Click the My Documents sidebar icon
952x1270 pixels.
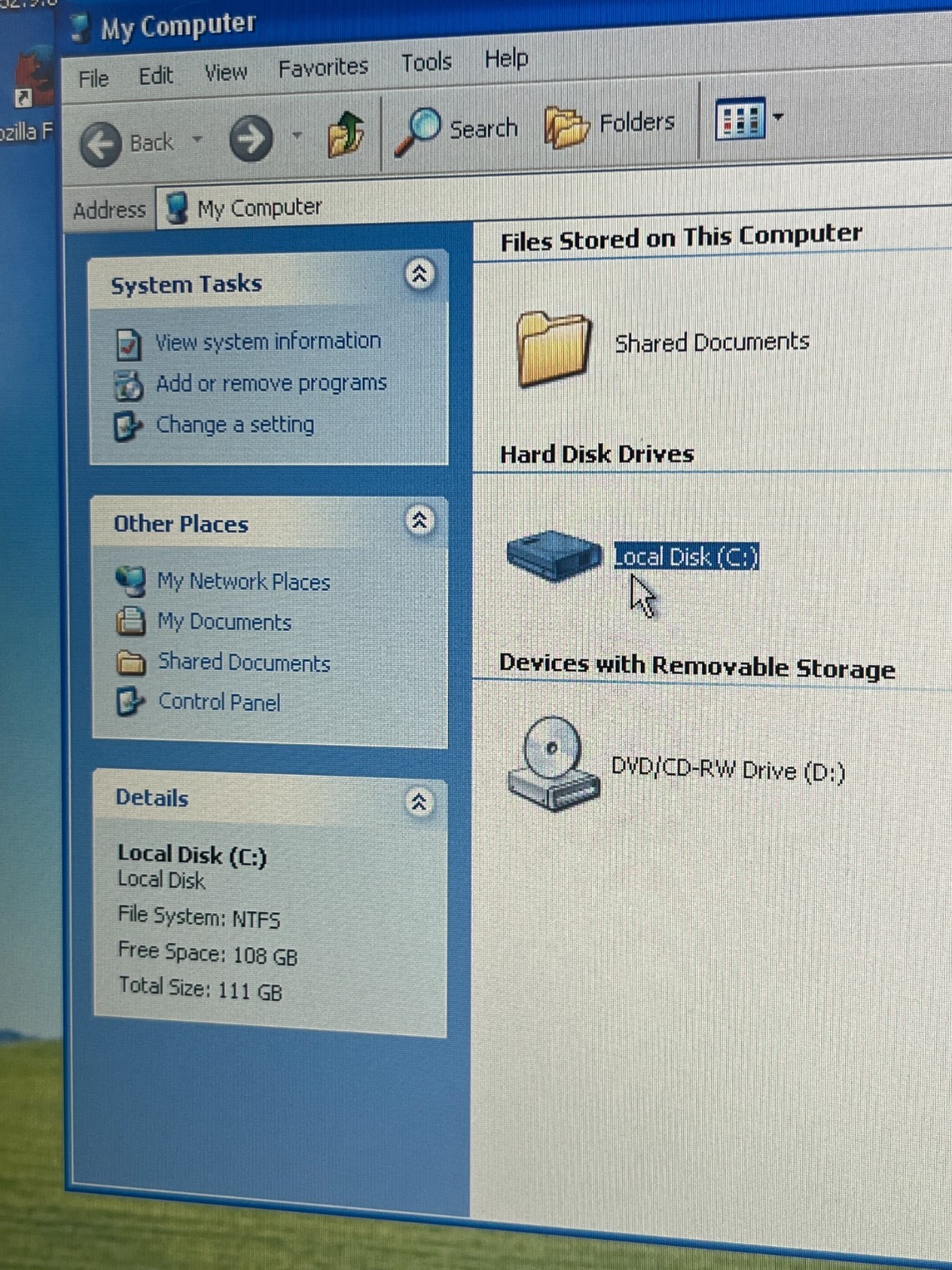click(x=131, y=621)
